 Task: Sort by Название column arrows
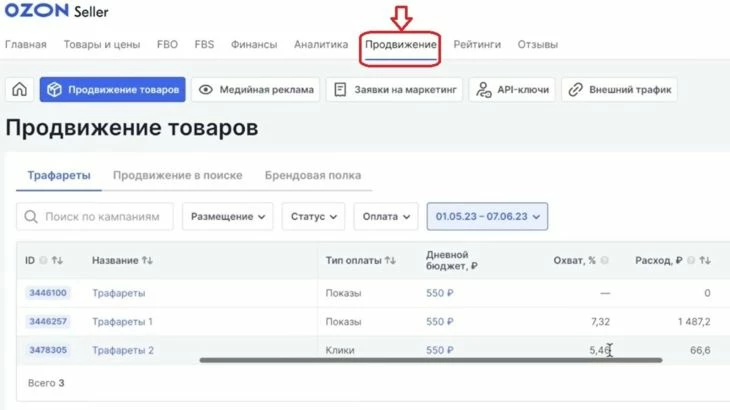point(147,260)
